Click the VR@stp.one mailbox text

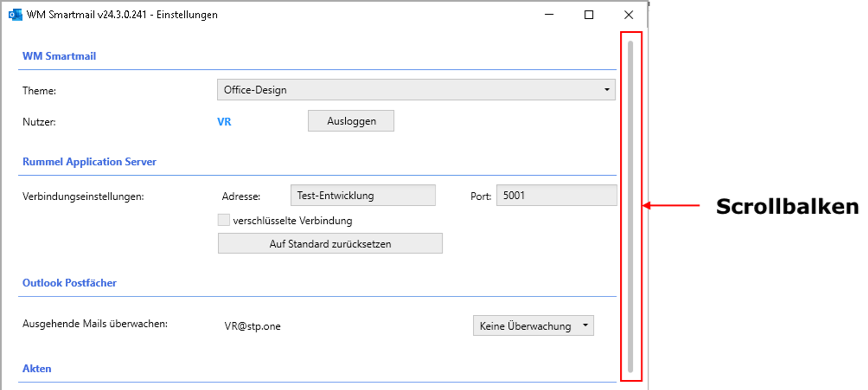252,326
